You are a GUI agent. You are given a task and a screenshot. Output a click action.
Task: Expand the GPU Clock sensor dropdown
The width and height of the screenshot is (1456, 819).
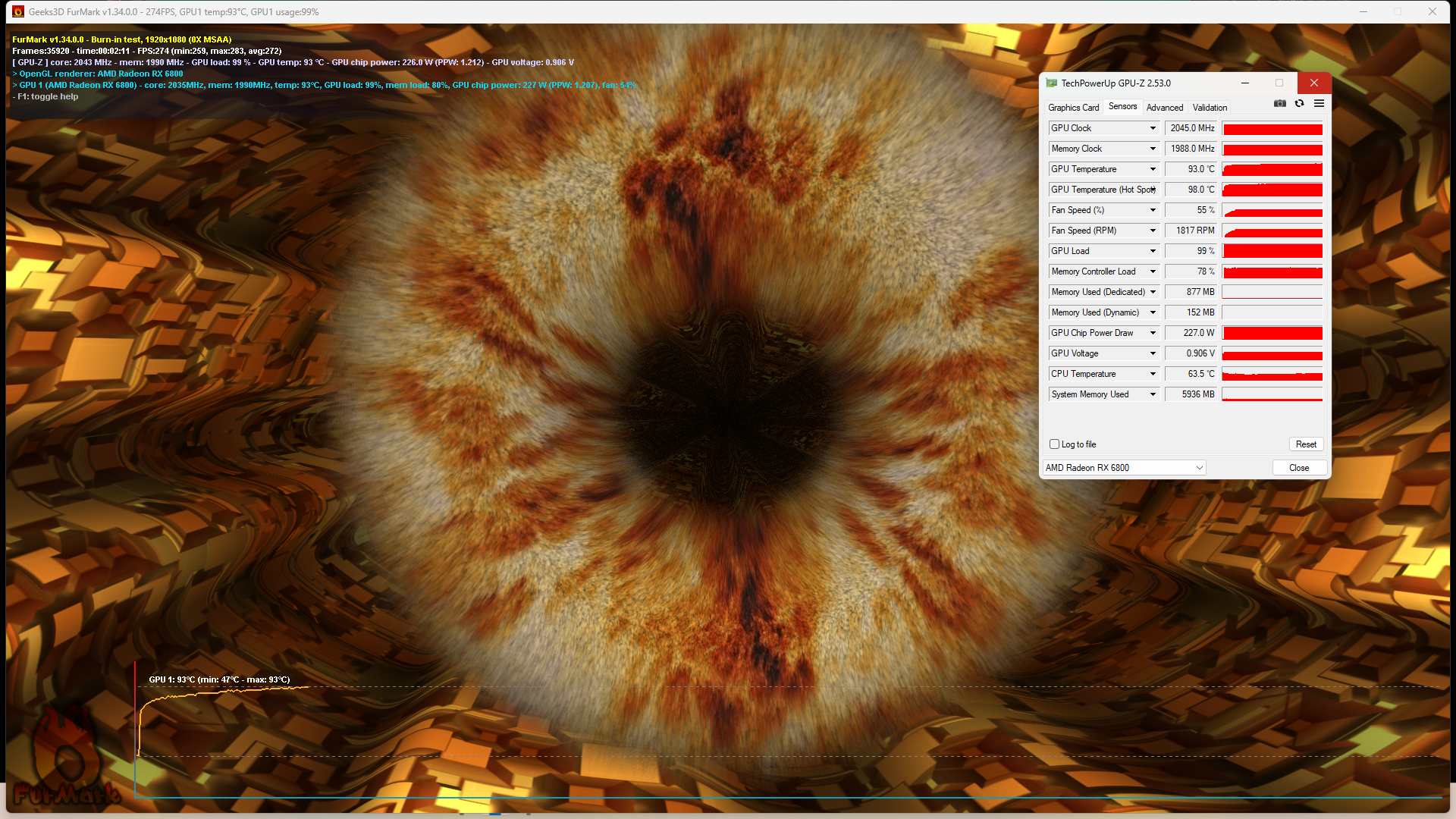[x=1153, y=128]
